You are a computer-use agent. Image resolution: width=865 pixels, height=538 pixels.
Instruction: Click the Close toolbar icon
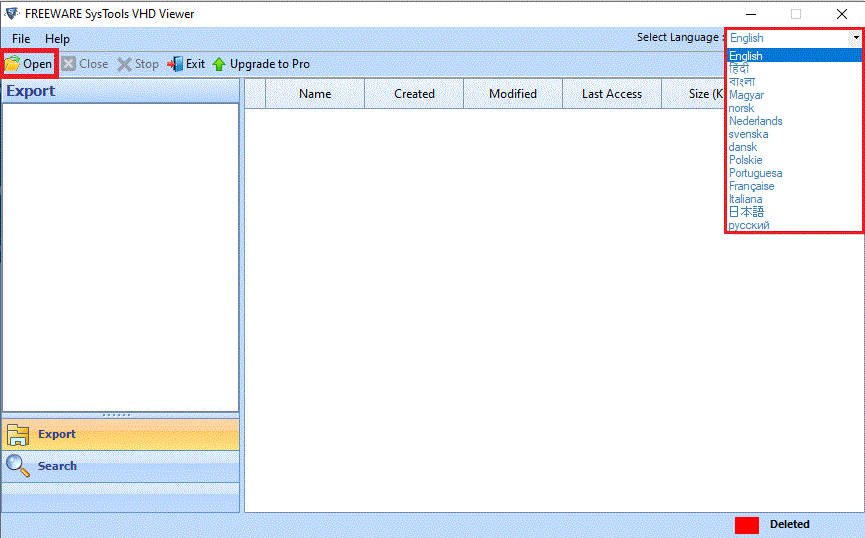coord(69,64)
